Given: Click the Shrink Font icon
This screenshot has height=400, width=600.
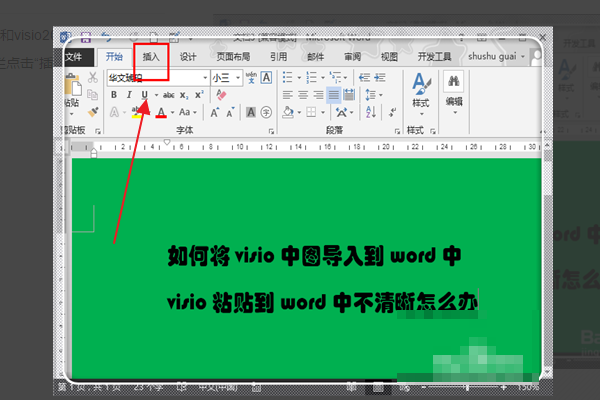Looking at the screenshot, I should coord(230,113).
